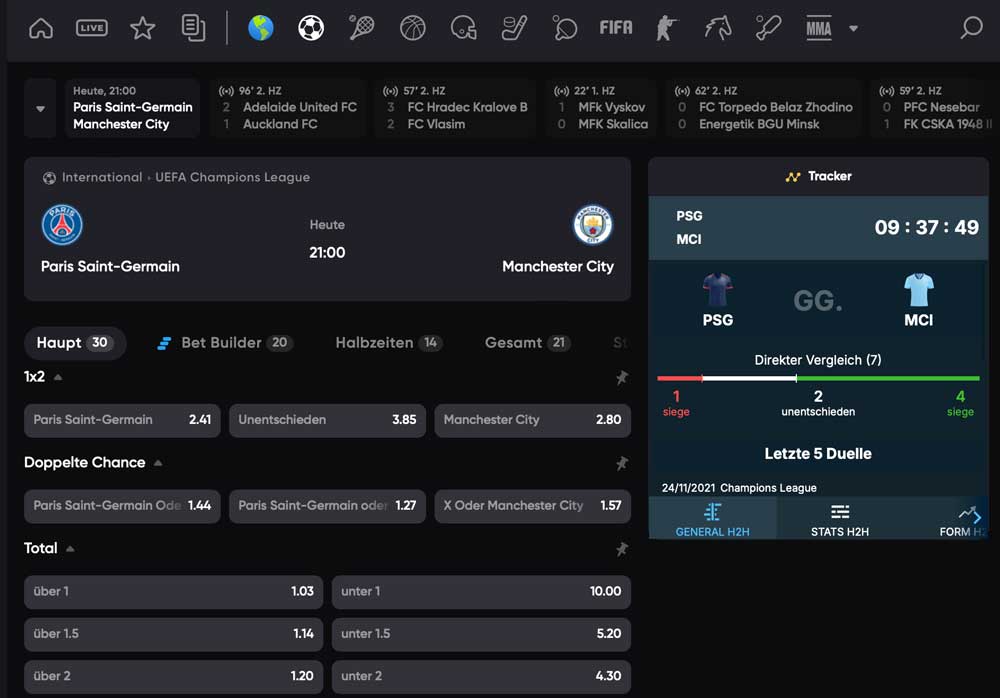Go to the home page icon

[41, 28]
